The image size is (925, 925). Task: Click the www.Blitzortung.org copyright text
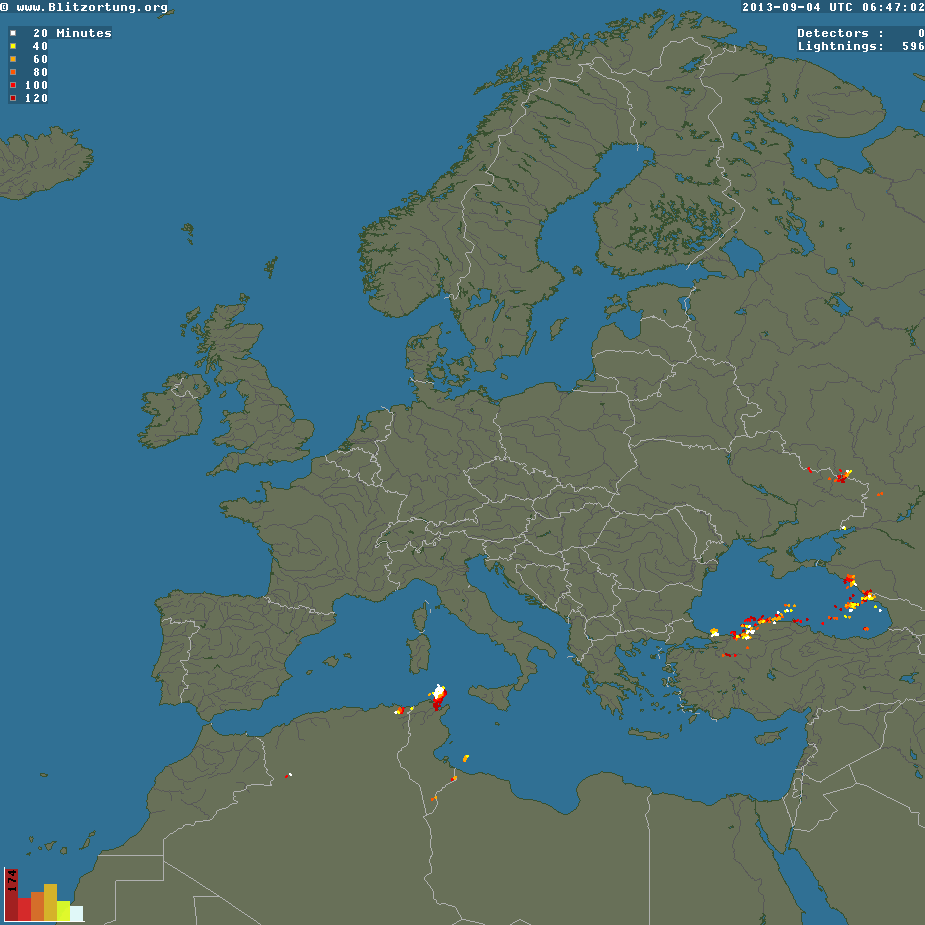coord(84,8)
